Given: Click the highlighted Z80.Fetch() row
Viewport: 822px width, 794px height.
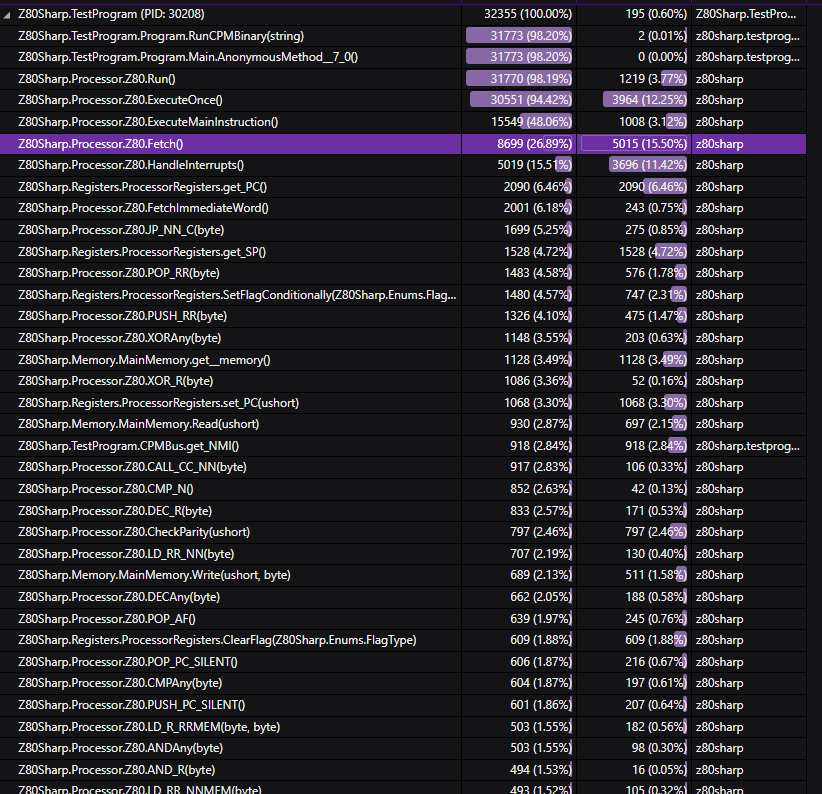Looking at the screenshot, I should pos(403,144).
